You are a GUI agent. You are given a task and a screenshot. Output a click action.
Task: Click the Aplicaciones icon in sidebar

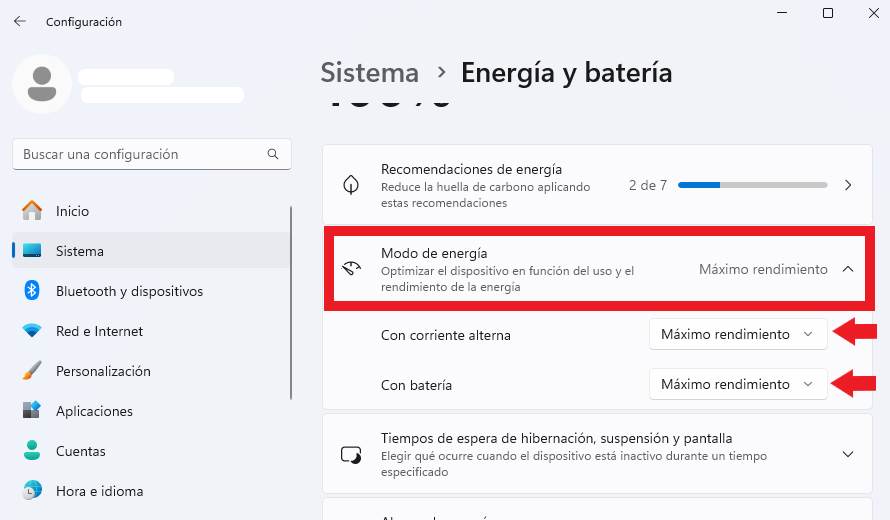click(x=32, y=410)
